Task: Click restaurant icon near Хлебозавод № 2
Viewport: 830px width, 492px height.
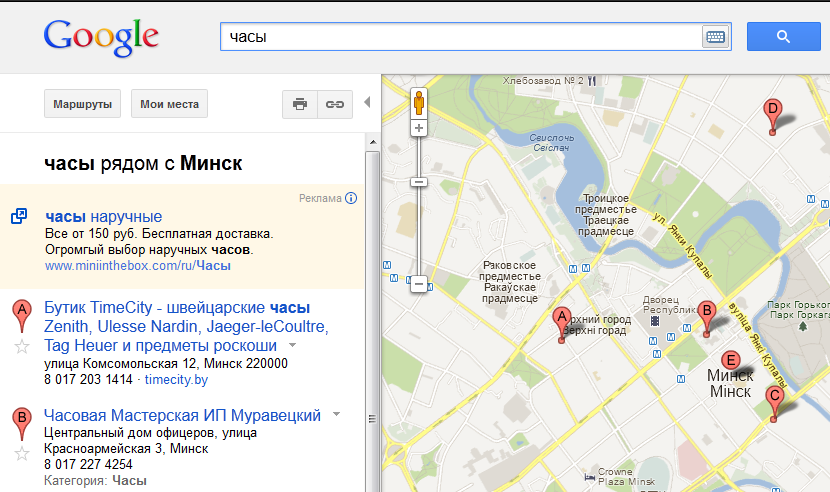Action: [592, 81]
